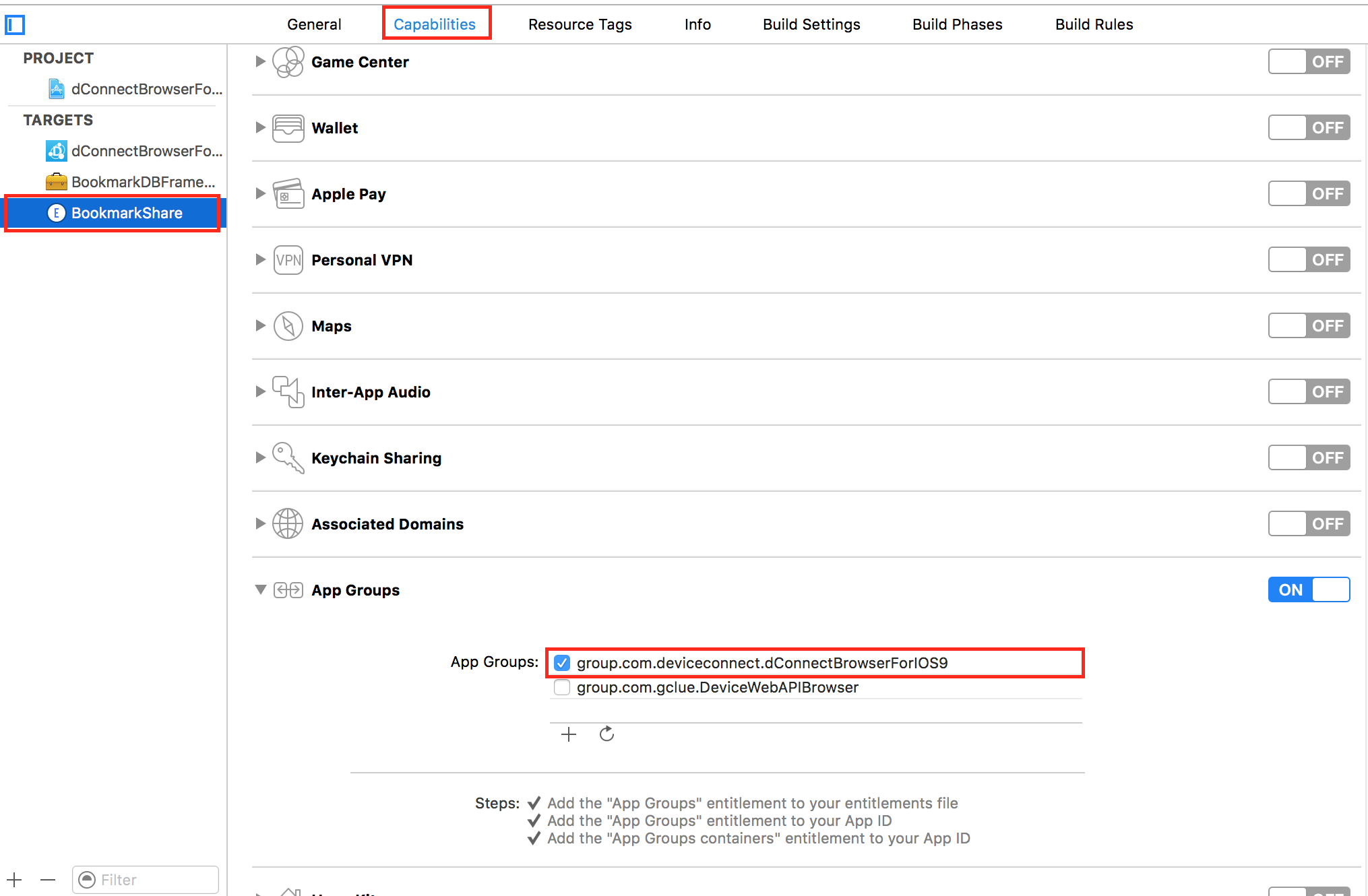
Task: Click the Personal VPN icon
Action: pos(288,260)
